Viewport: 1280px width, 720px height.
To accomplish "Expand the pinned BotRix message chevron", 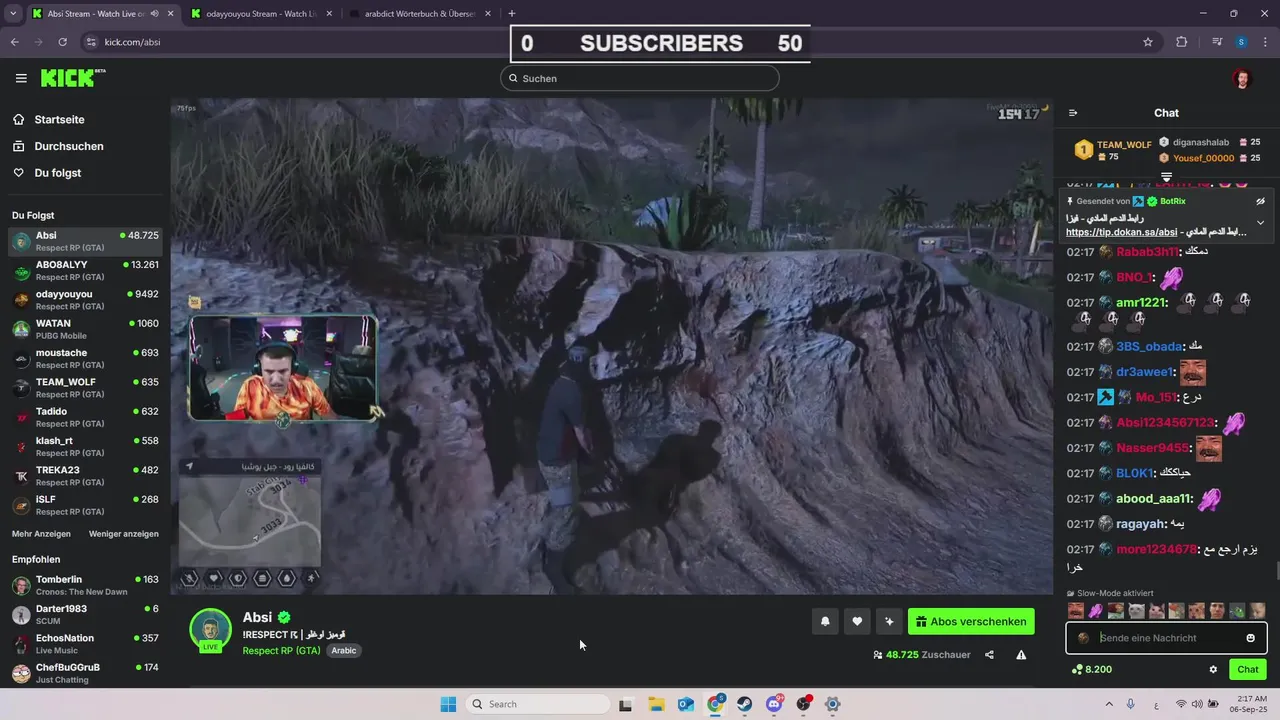I will click(x=1260, y=223).
